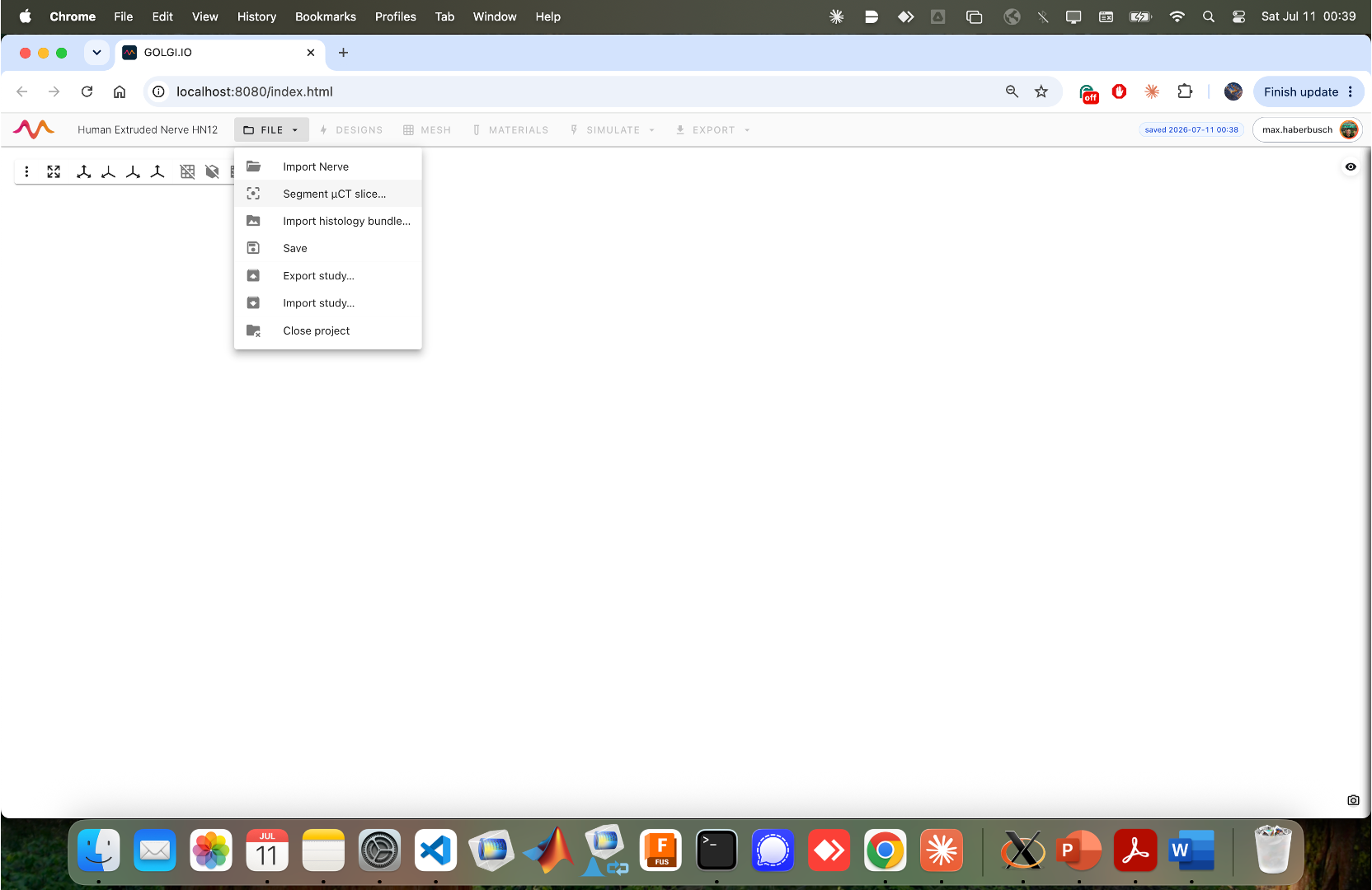Expand the SIMULATE dropdown
This screenshot has height=890, width=1372.
613,130
